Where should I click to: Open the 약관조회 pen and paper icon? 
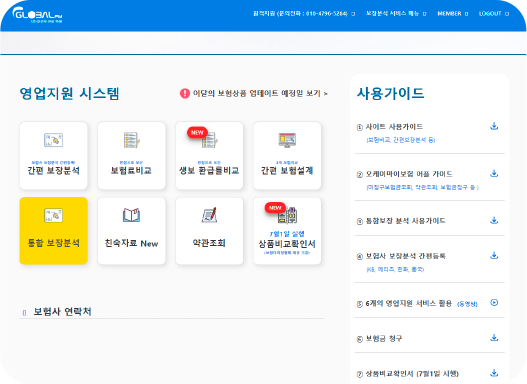[209, 215]
